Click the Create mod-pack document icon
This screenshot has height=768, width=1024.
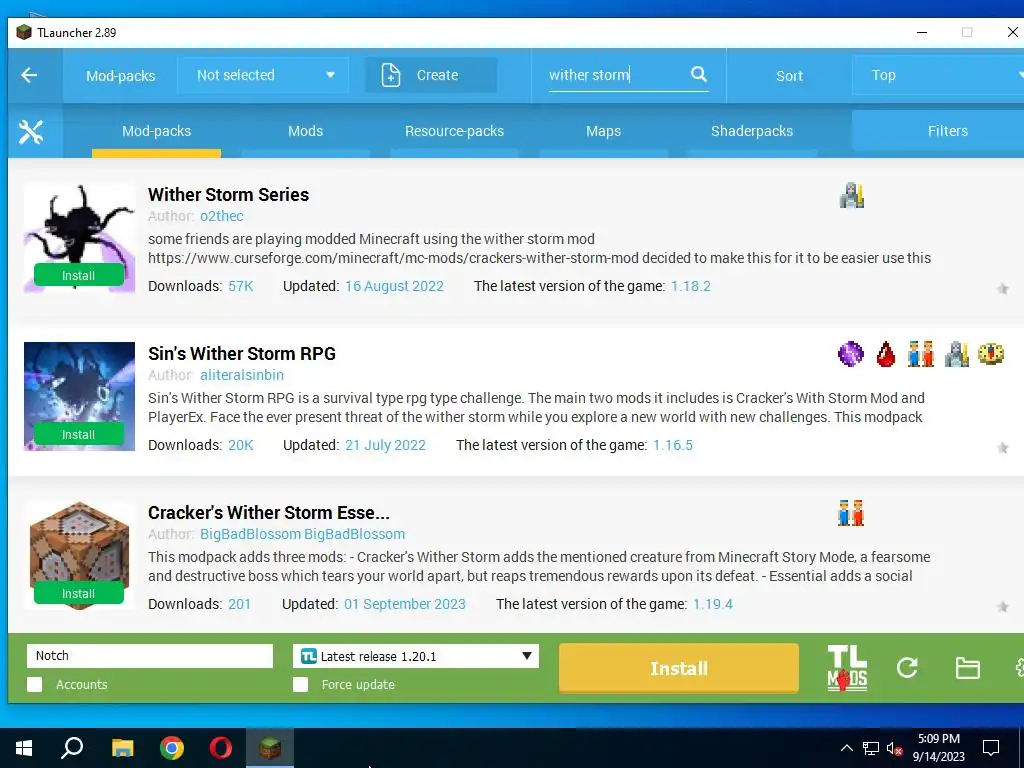tap(391, 75)
